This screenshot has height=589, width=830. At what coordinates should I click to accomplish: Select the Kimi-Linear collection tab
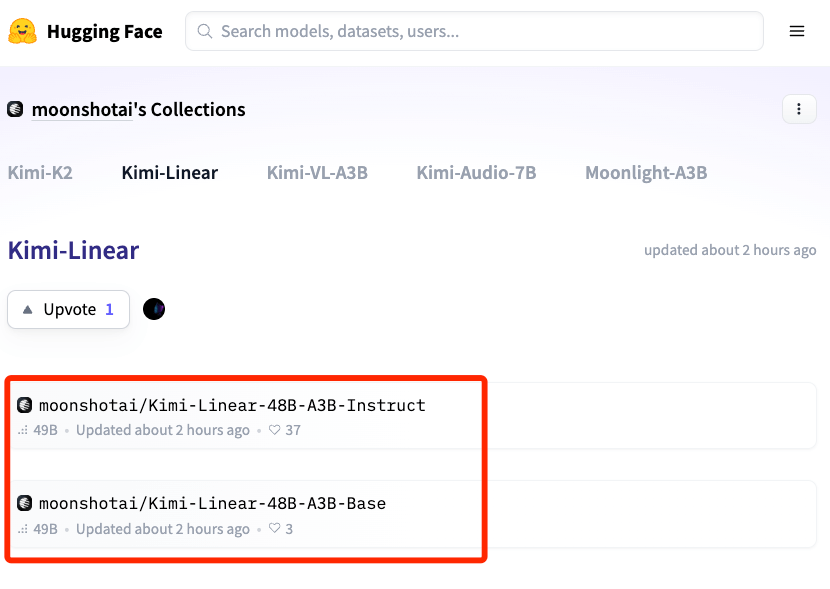coord(169,173)
